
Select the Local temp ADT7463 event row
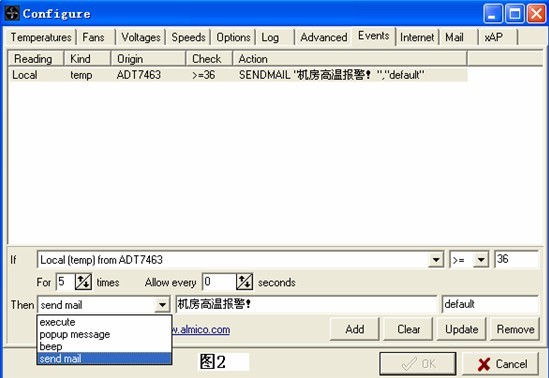tap(238, 75)
